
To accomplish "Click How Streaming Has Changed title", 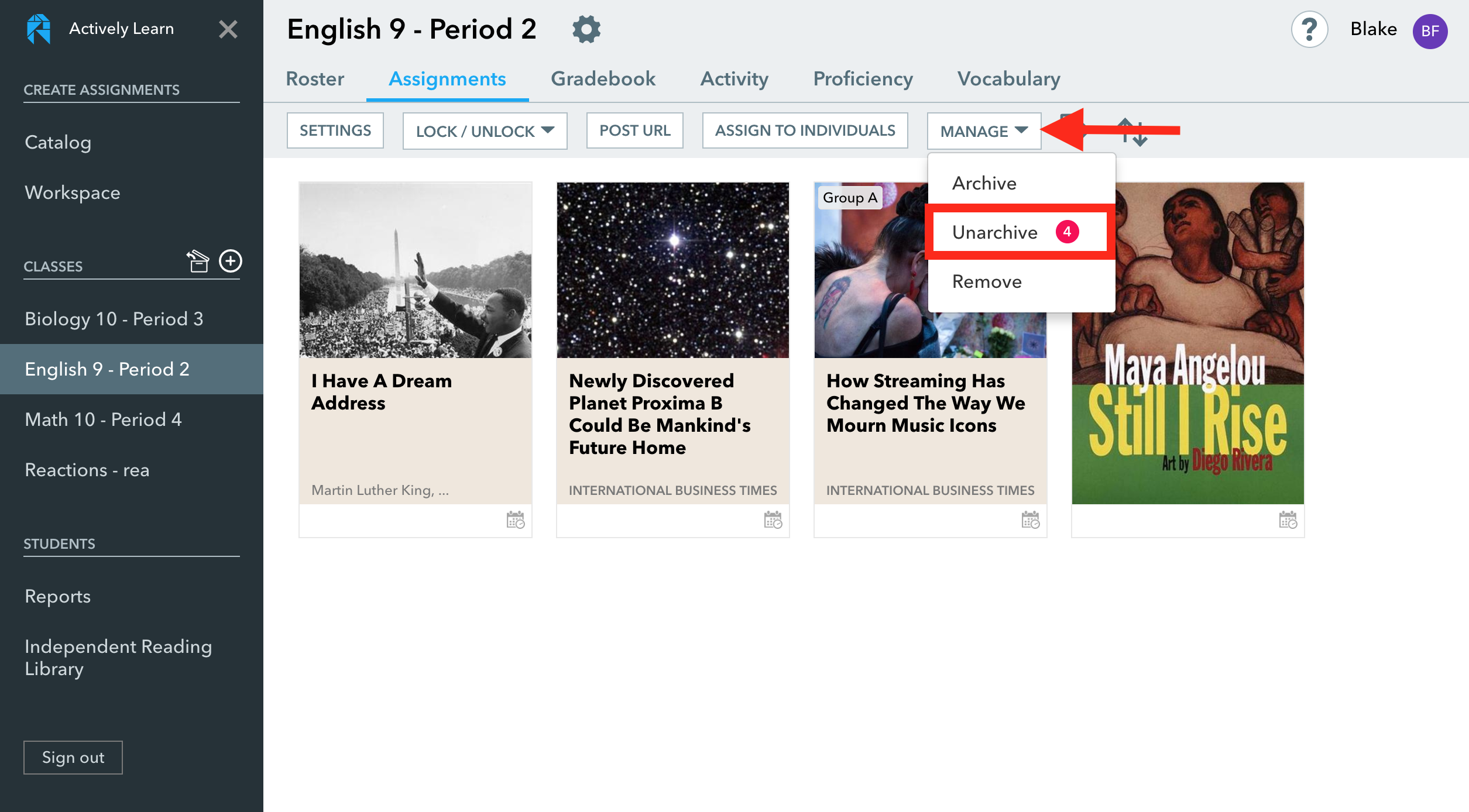I will coord(925,403).
